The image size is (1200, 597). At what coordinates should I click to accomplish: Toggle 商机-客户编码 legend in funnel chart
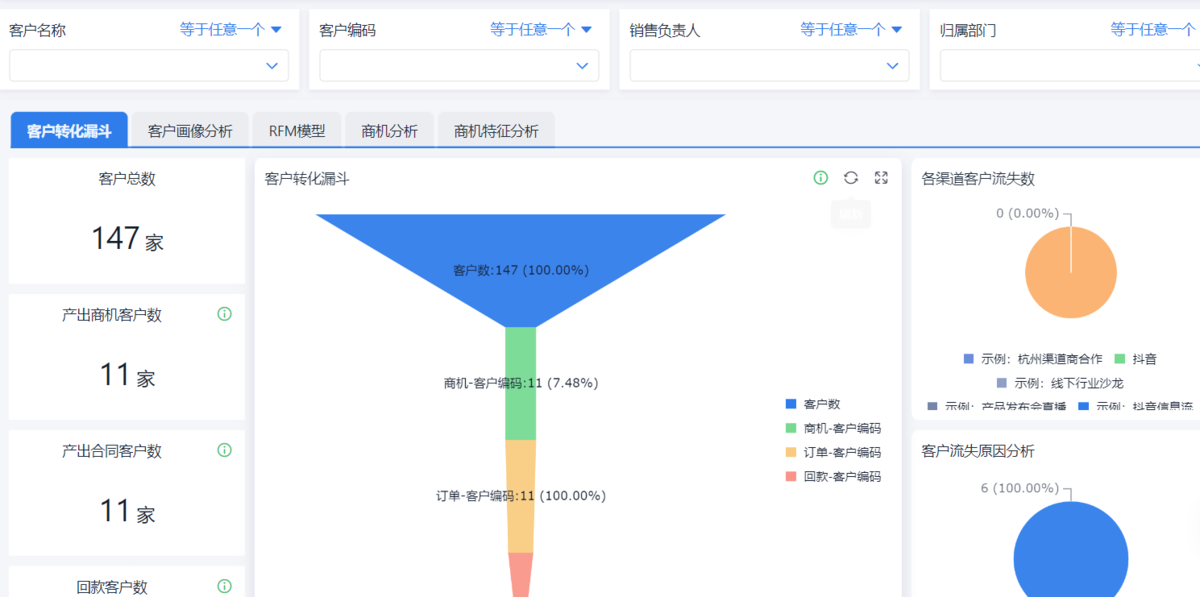point(833,428)
